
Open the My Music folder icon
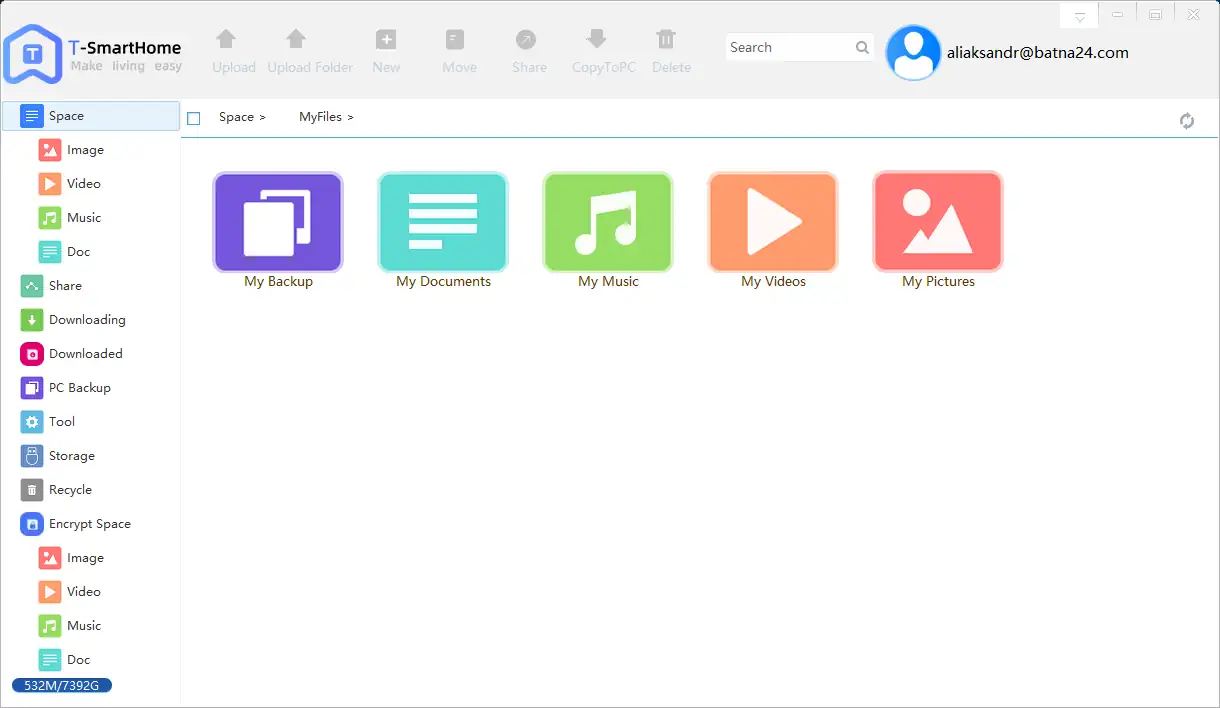[x=608, y=222]
